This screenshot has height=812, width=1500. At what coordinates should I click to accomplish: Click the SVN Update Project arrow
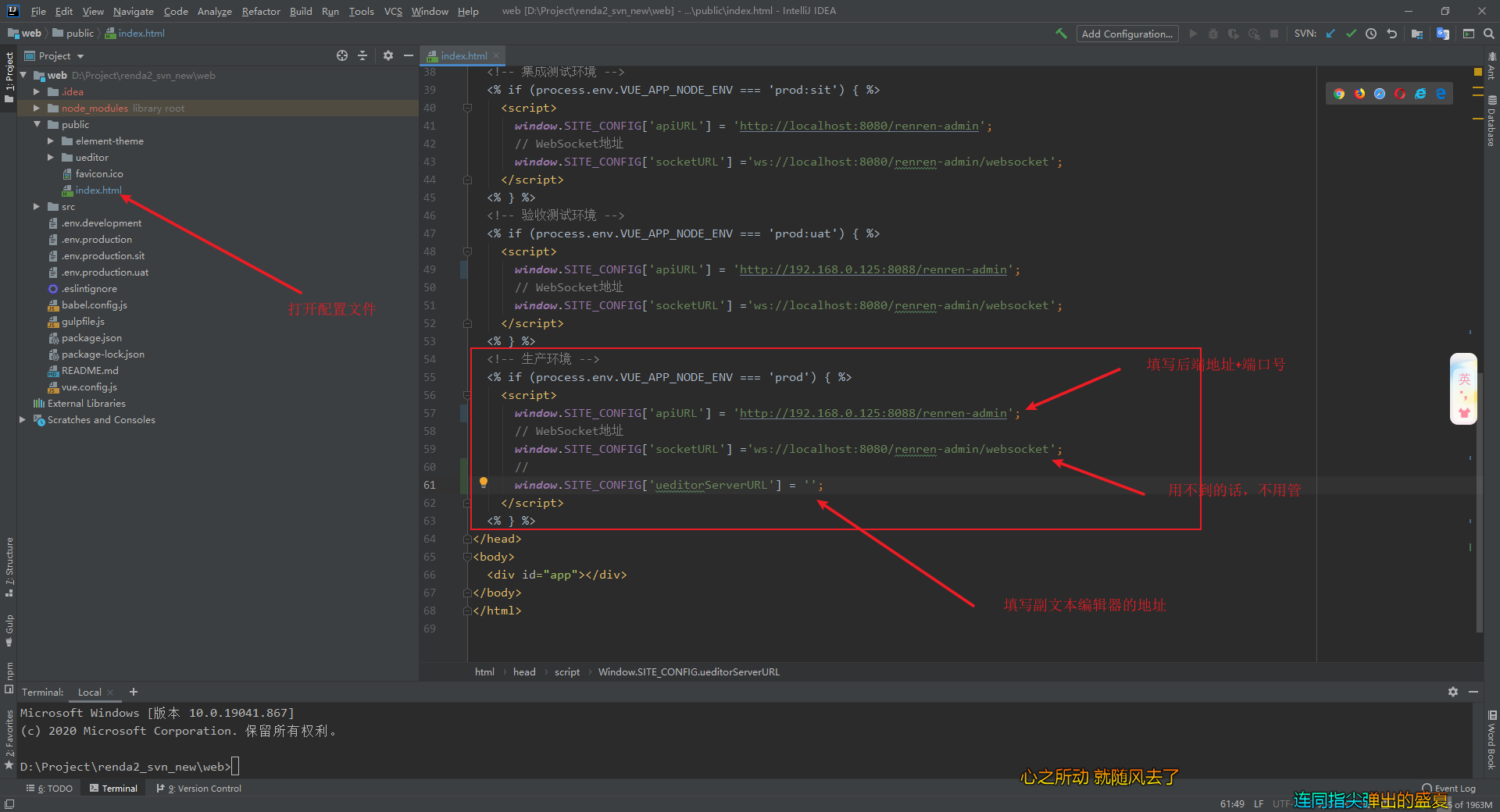[x=1330, y=34]
